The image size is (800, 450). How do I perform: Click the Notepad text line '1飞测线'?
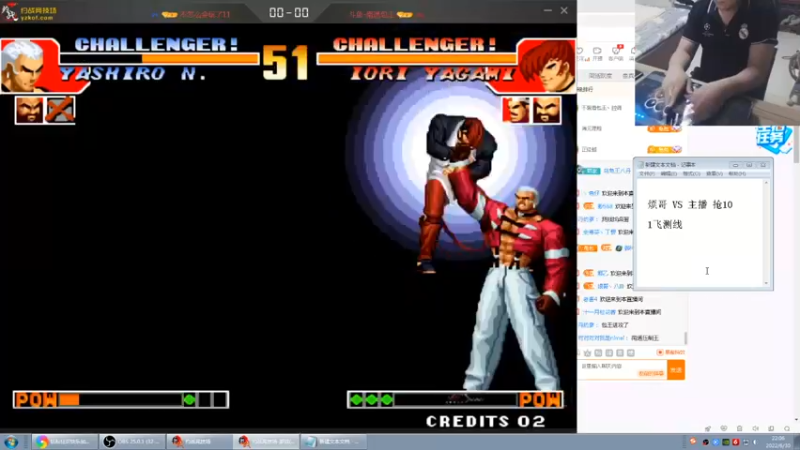coord(665,224)
